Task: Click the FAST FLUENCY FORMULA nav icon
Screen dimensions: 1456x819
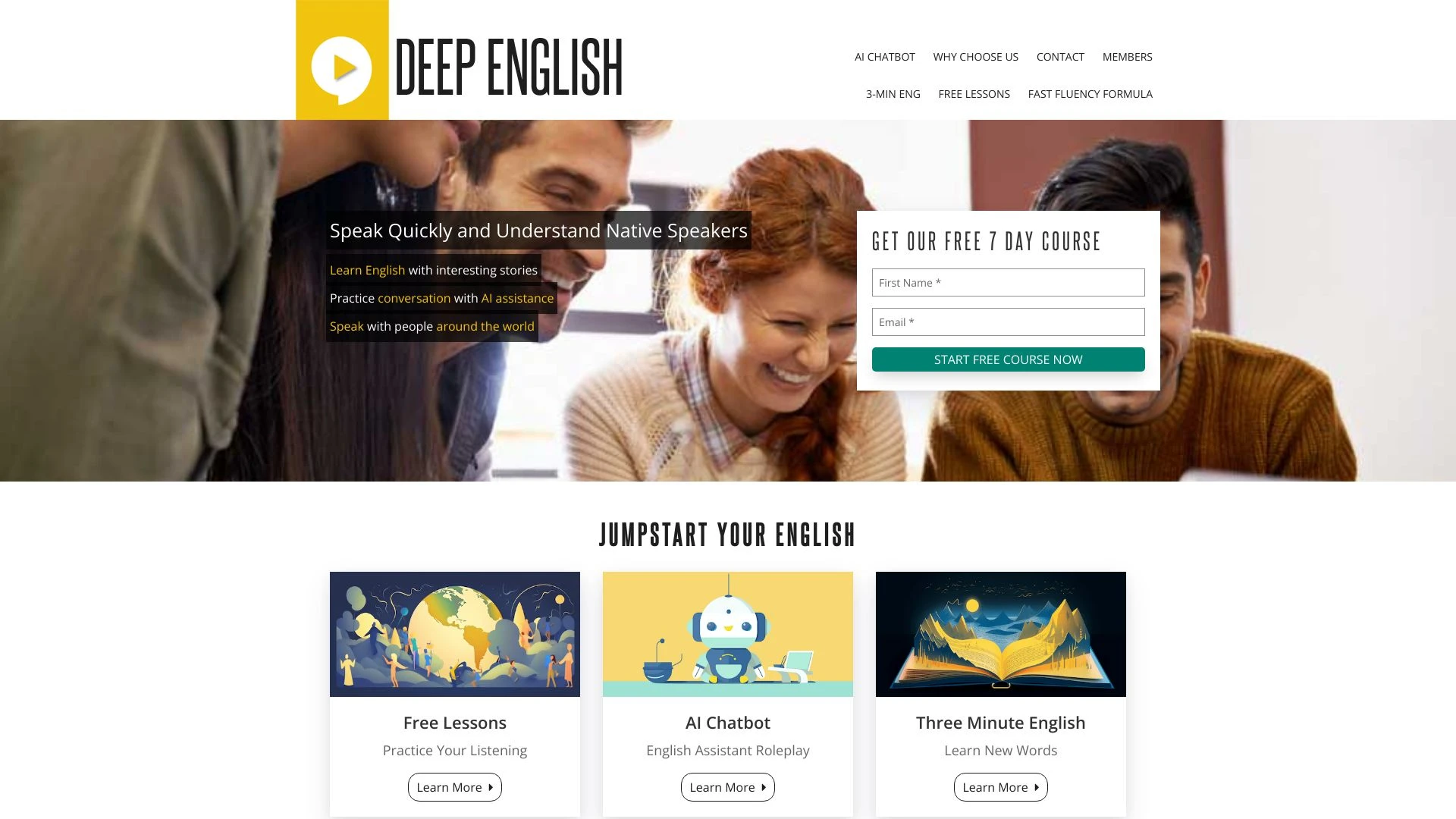Action: coord(1090,94)
